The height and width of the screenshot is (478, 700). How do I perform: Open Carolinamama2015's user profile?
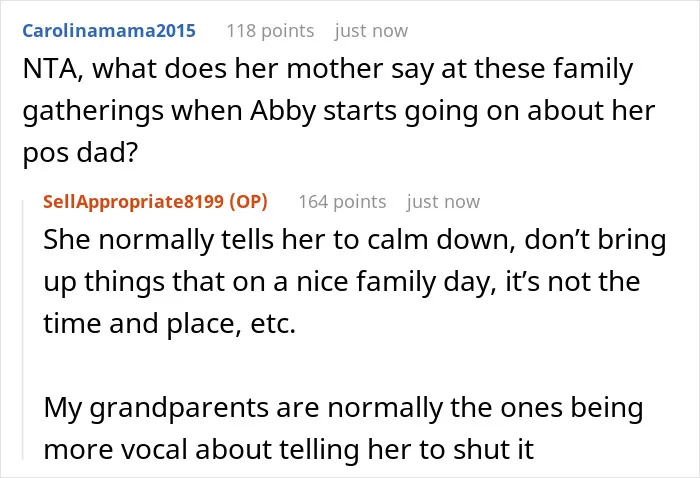(109, 31)
